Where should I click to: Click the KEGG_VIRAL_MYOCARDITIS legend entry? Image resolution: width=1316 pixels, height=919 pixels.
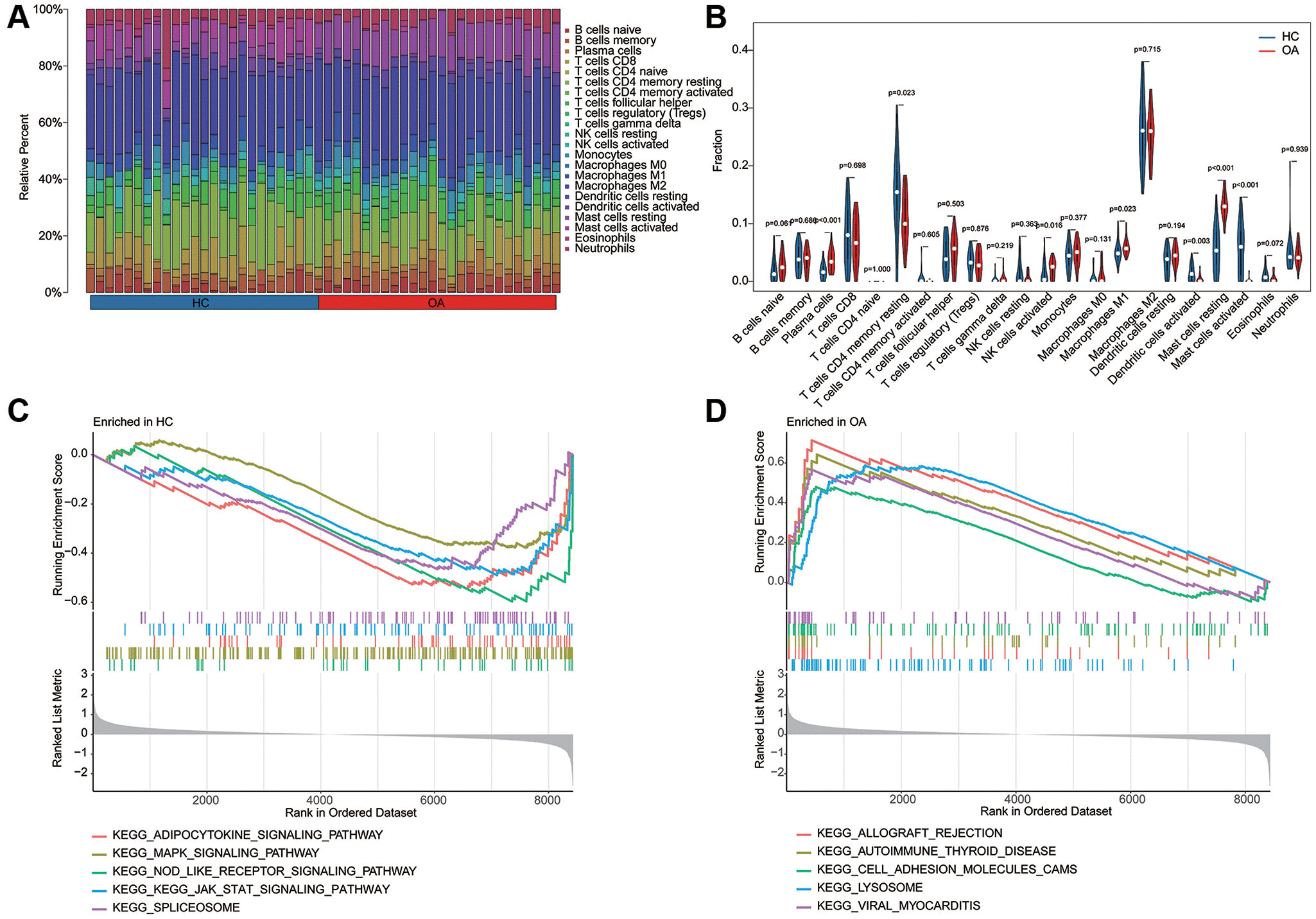click(x=888, y=906)
